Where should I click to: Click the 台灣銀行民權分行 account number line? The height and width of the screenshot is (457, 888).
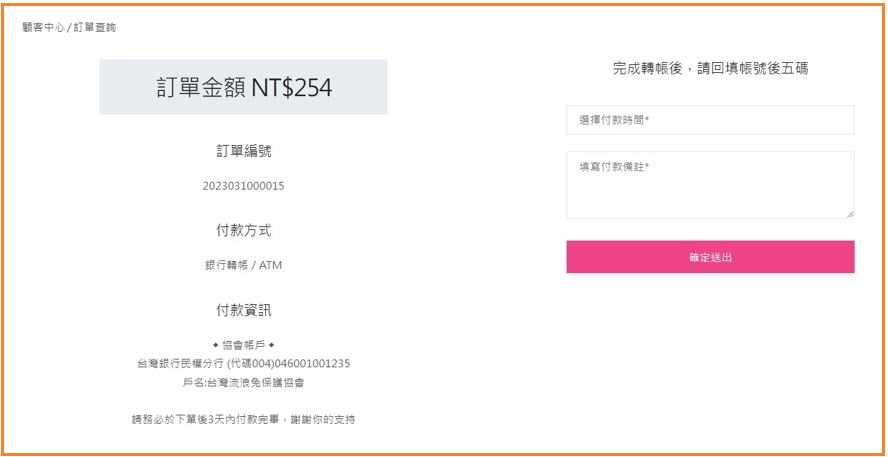(x=243, y=363)
